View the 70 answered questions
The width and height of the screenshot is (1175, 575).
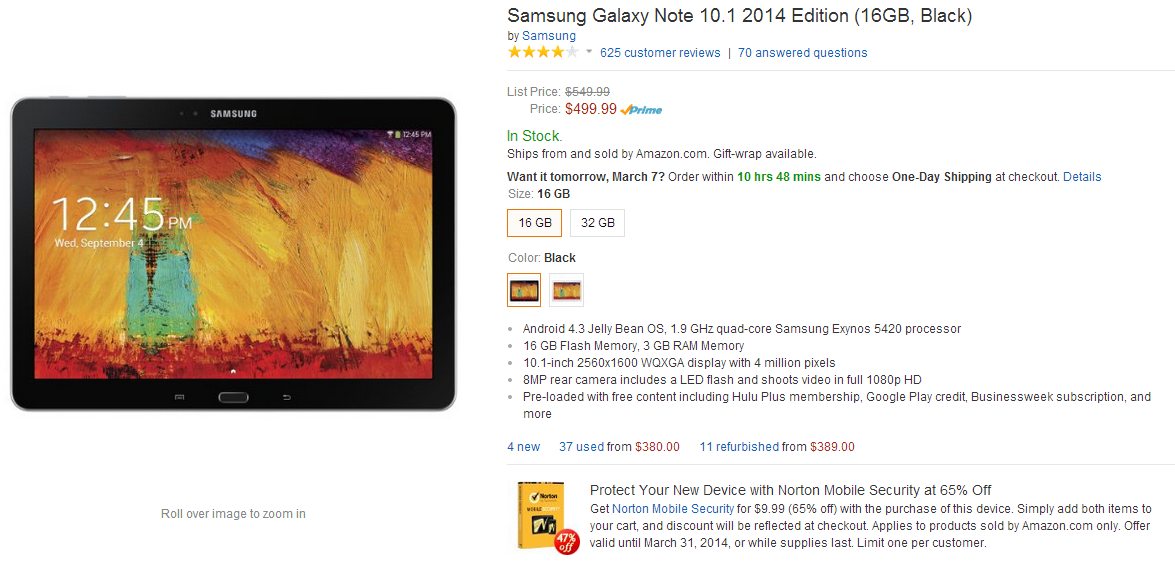click(802, 53)
